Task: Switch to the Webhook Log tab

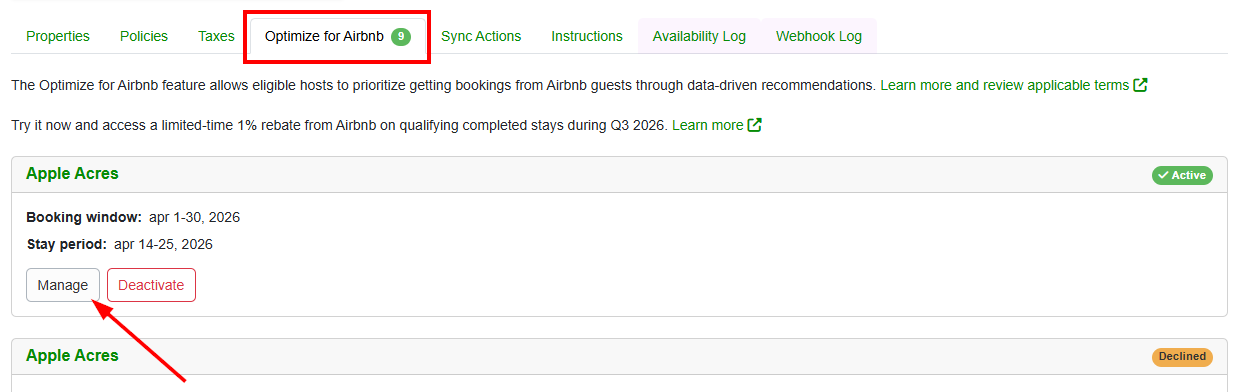Action: (x=819, y=36)
